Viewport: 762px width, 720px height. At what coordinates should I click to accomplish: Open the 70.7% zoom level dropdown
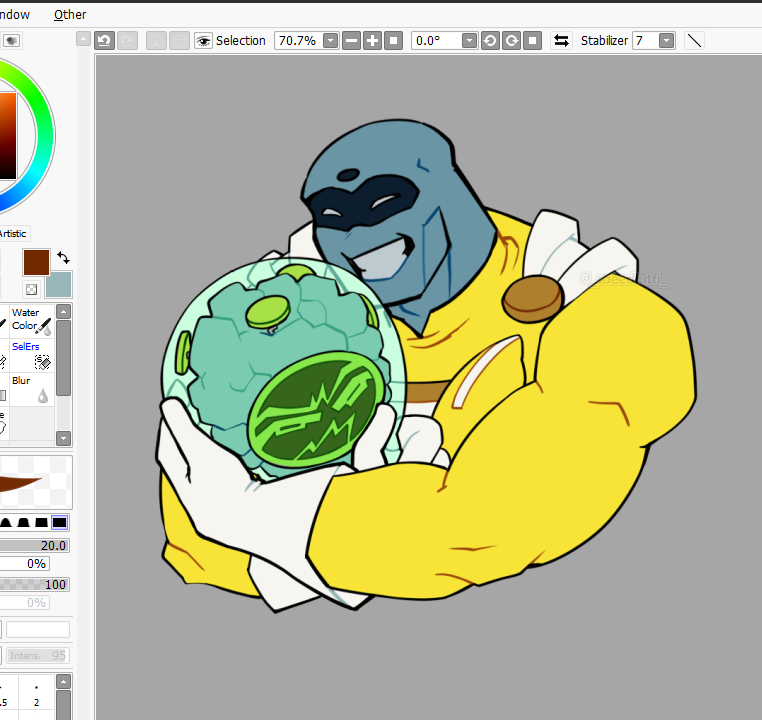pyautogui.click(x=330, y=41)
